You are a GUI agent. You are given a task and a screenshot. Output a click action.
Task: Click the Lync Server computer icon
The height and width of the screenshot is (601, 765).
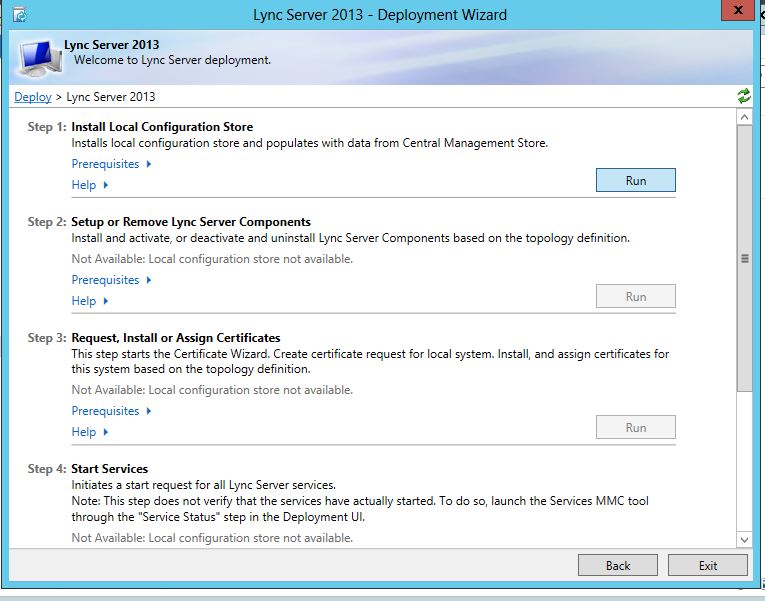[x=40, y=59]
